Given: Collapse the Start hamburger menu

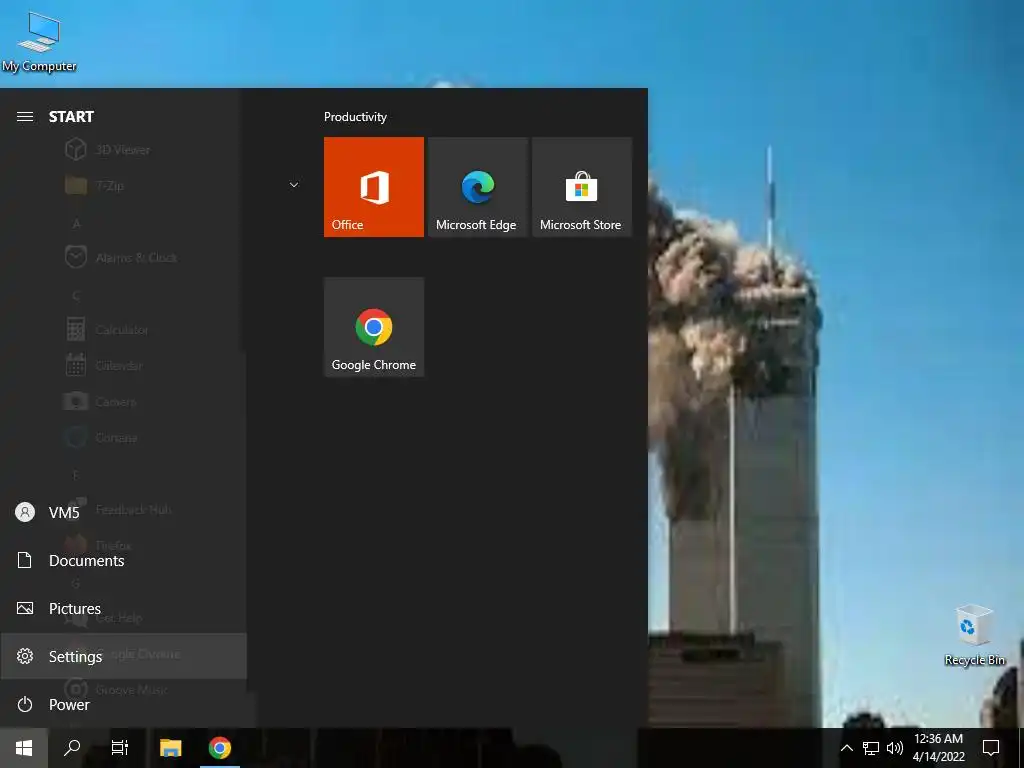Looking at the screenshot, I should coord(25,117).
